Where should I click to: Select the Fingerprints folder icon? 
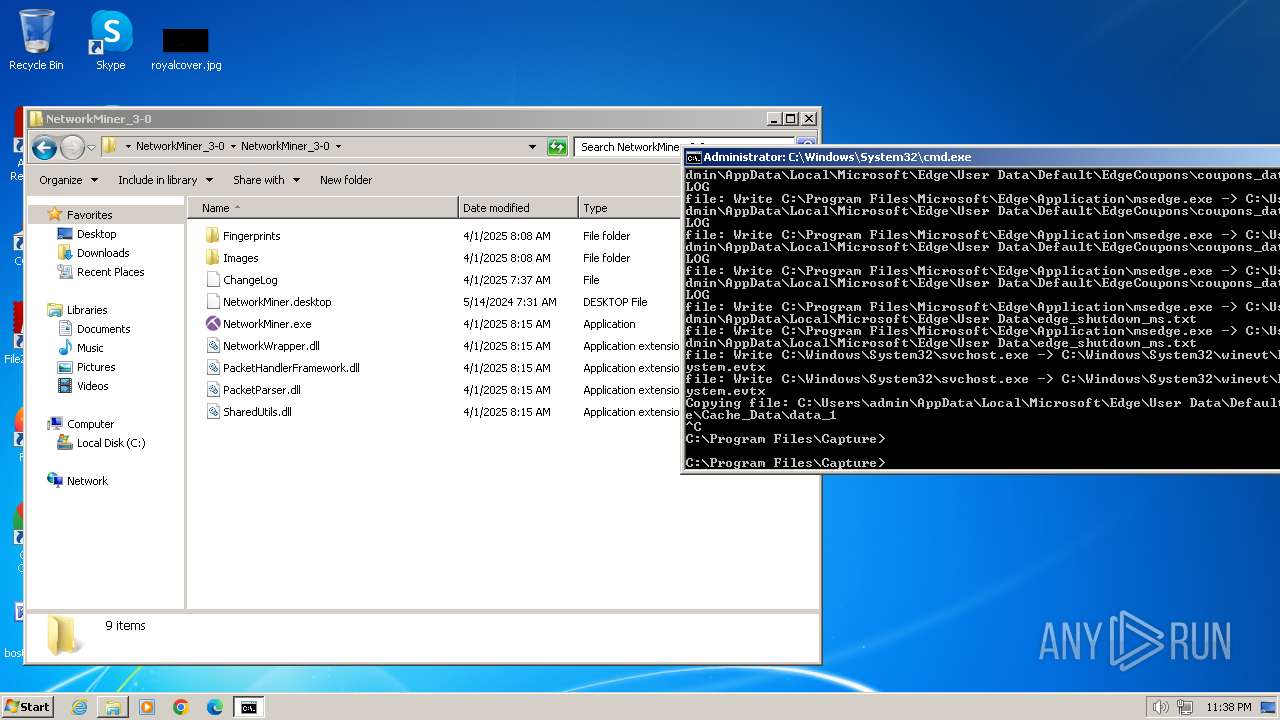[x=212, y=236]
